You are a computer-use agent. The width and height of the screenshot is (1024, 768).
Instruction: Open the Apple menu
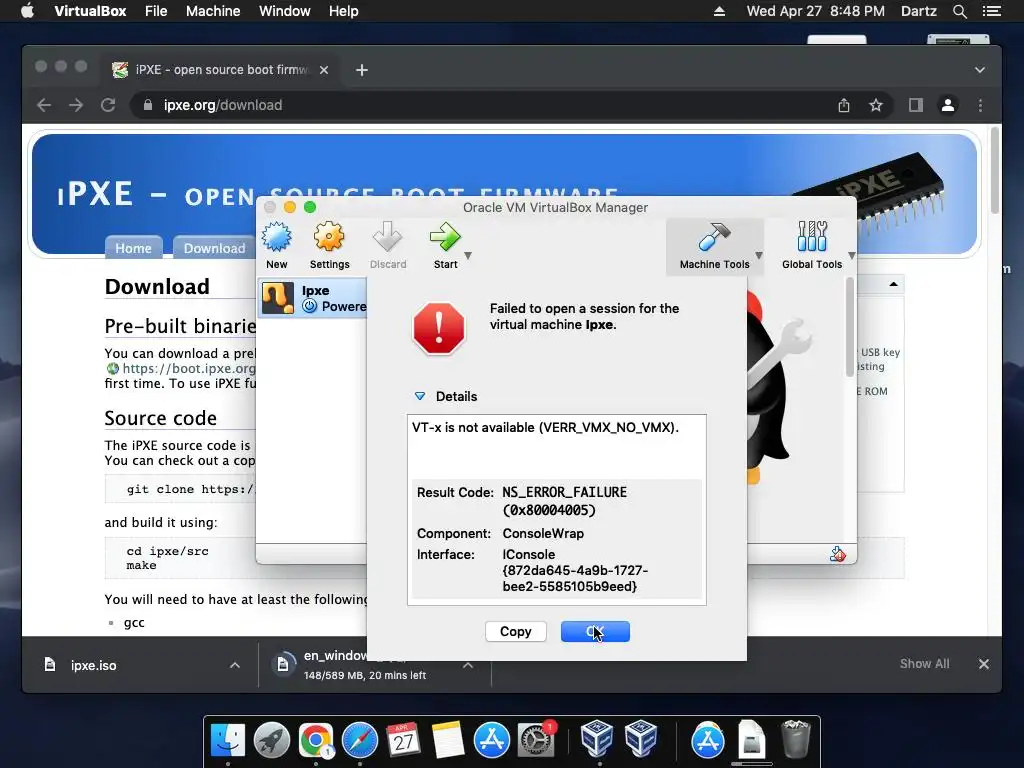click(x=27, y=11)
